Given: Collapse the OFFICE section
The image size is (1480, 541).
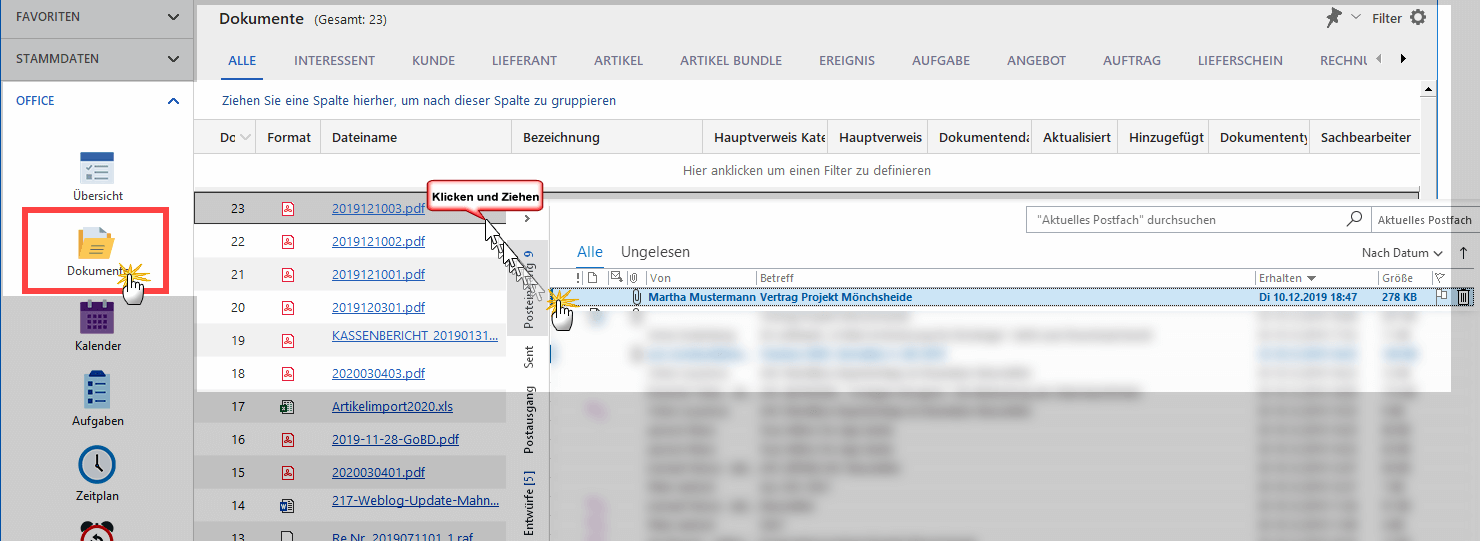Looking at the screenshot, I should (174, 101).
